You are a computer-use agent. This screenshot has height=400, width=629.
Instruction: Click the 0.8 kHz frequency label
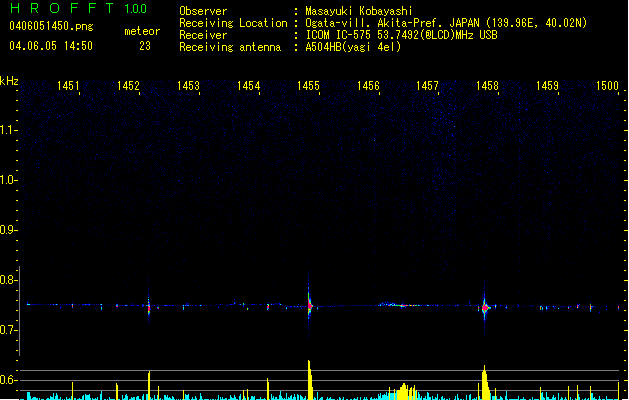[8, 280]
